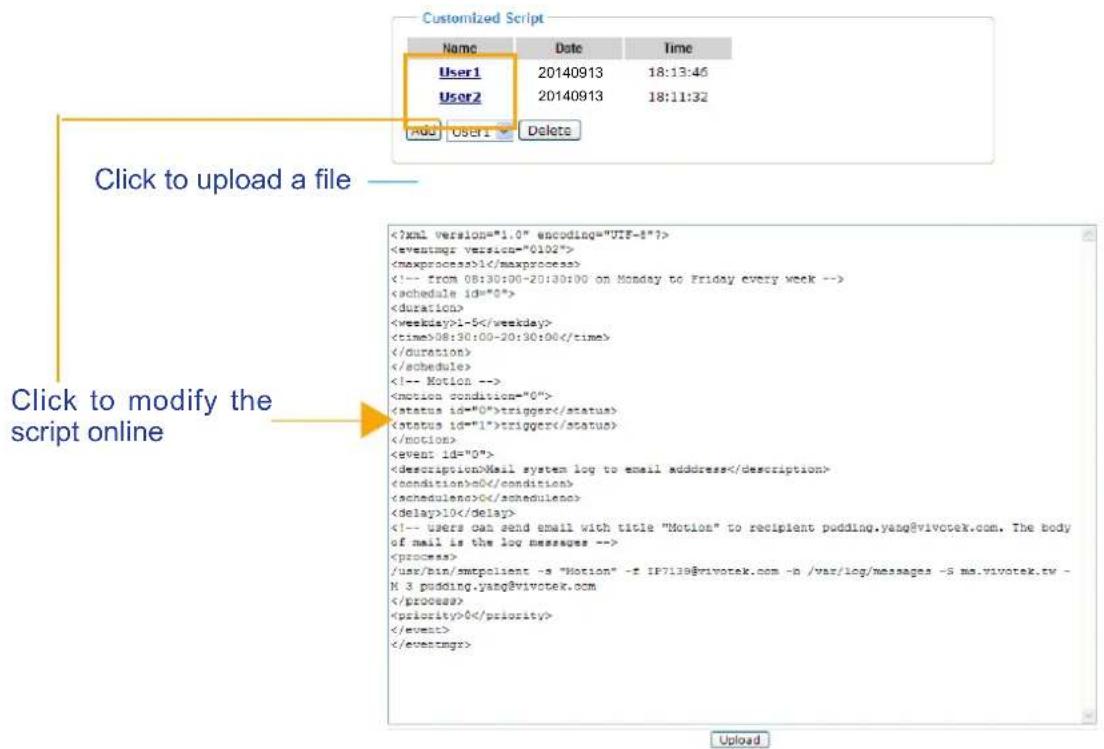Click the <weekday>1-5</weekday> line
The width and height of the screenshot is (1104, 749).
click(x=471, y=322)
